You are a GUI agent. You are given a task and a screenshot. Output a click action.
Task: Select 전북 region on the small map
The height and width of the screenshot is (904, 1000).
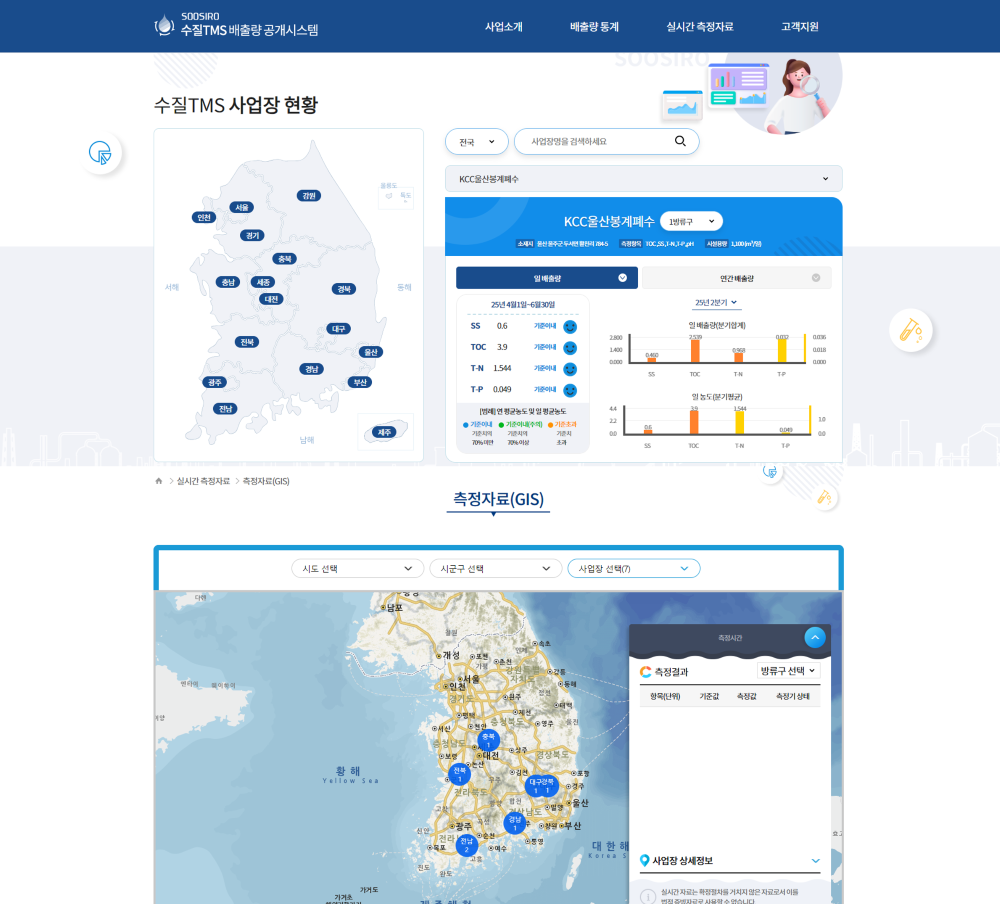(x=247, y=342)
